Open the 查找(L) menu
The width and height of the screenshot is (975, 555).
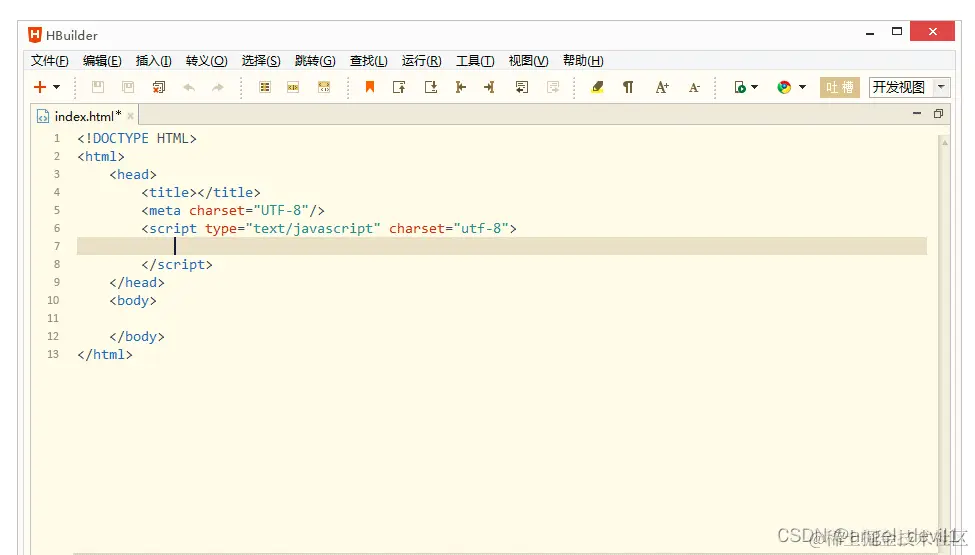(369, 60)
